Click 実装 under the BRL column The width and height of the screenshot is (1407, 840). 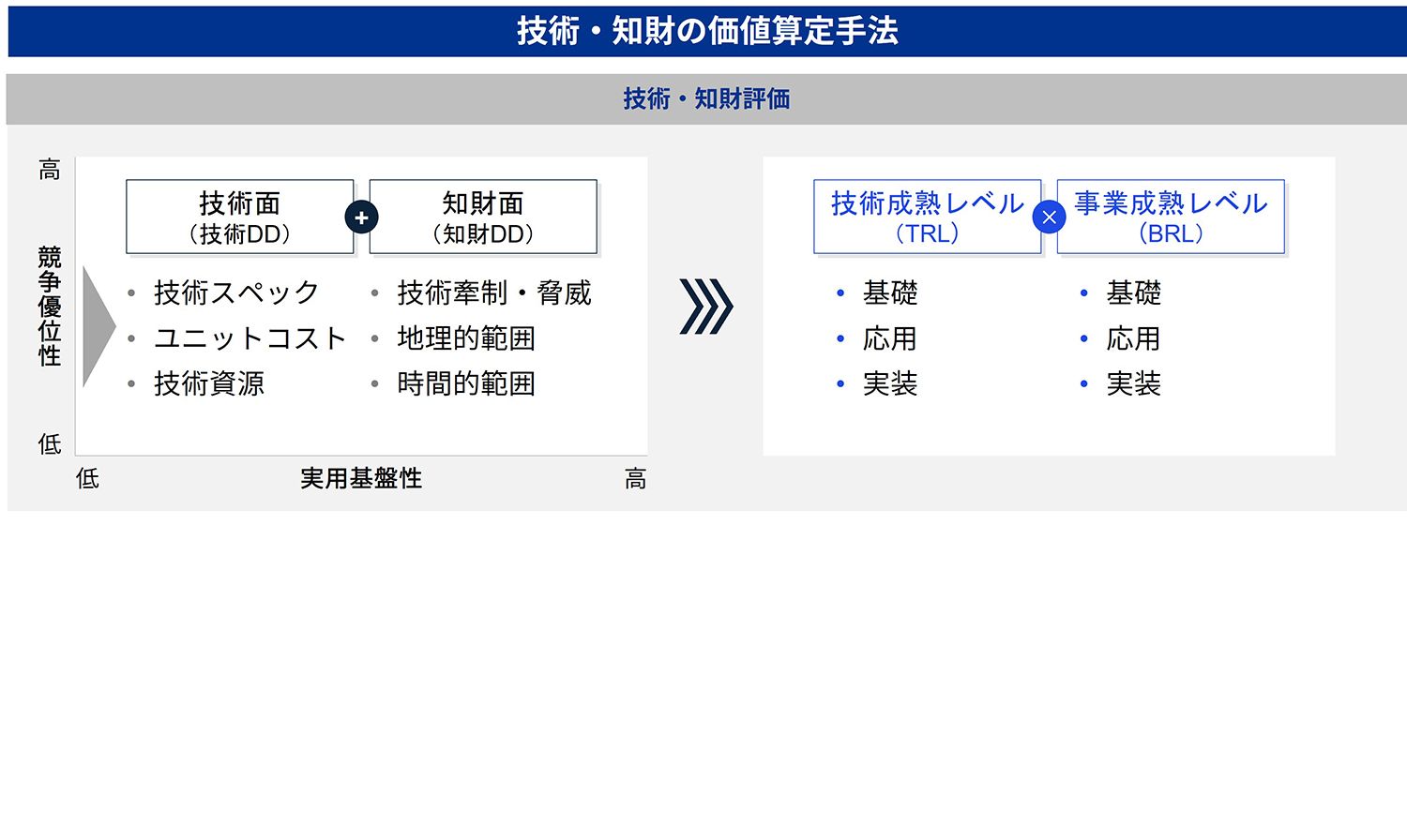click(x=1133, y=383)
